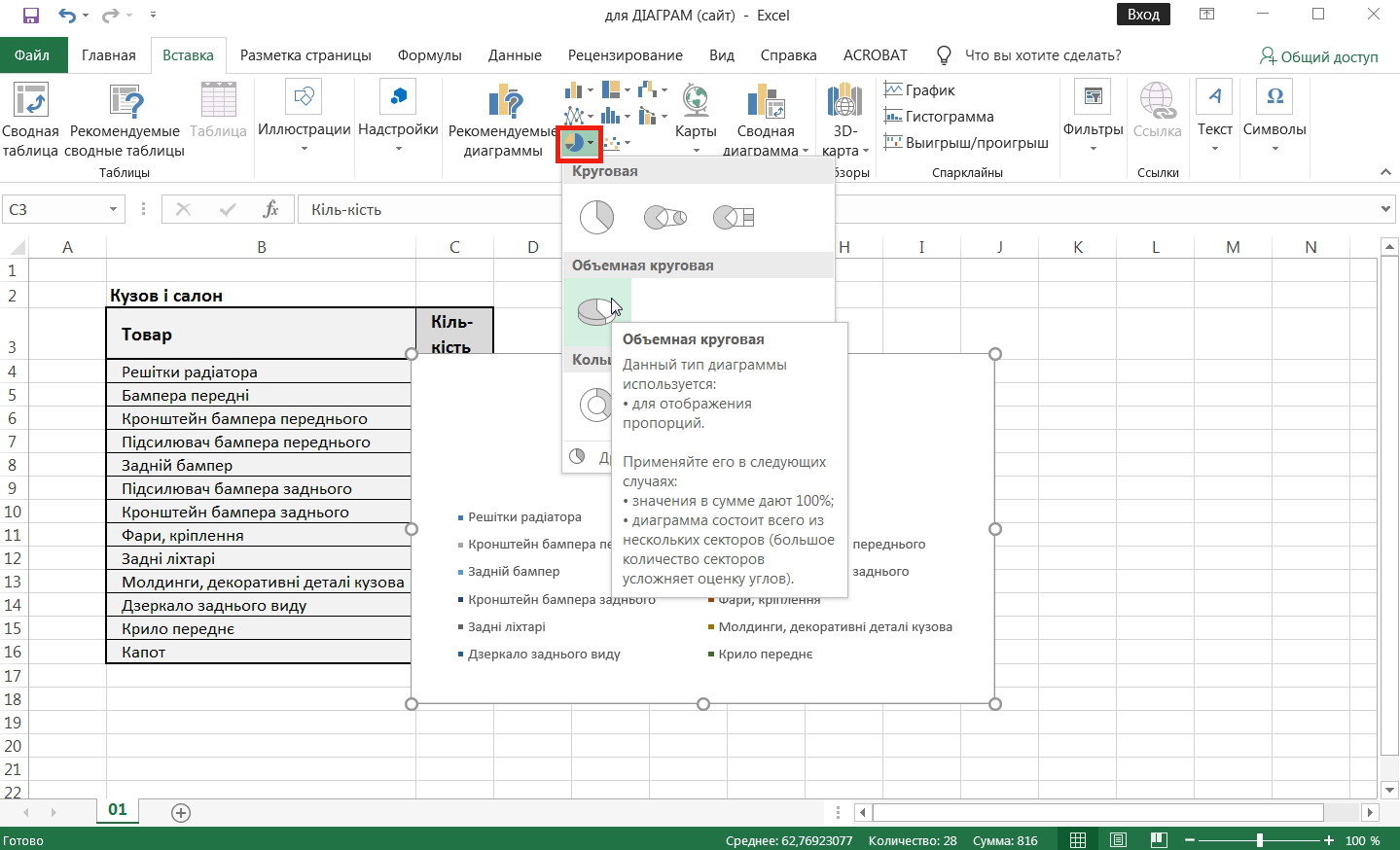This screenshot has width=1400, height=850.
Task: Expand the Name Box dropdown
Action: 113,209
